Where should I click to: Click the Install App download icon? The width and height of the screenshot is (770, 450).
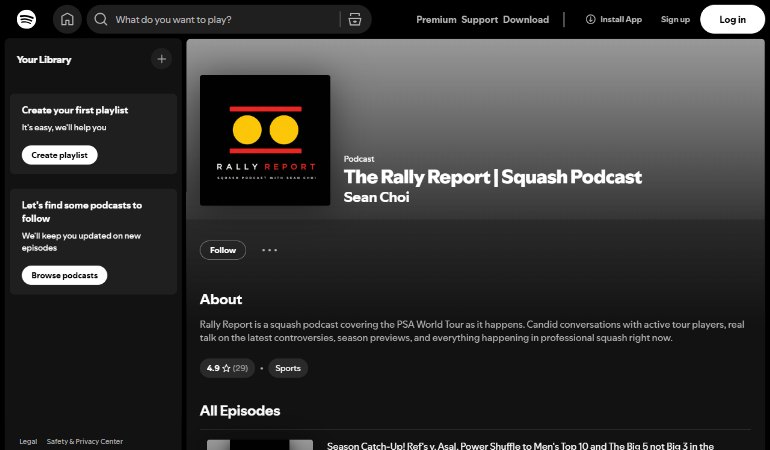coord(590,19)
